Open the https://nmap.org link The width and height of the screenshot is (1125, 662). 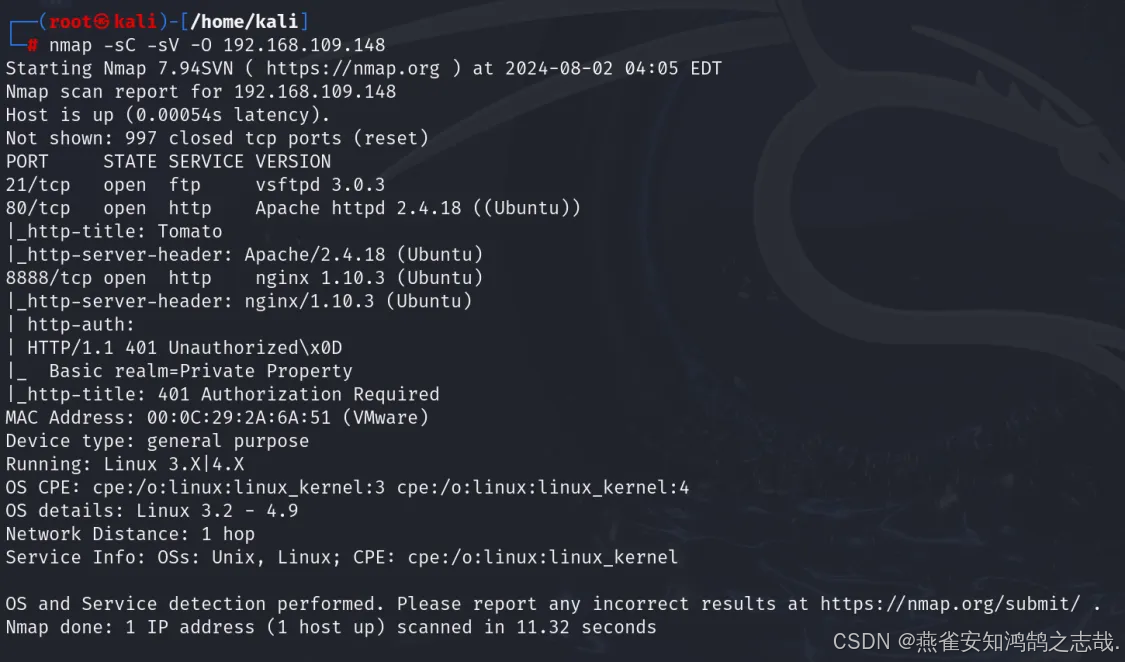353,69
